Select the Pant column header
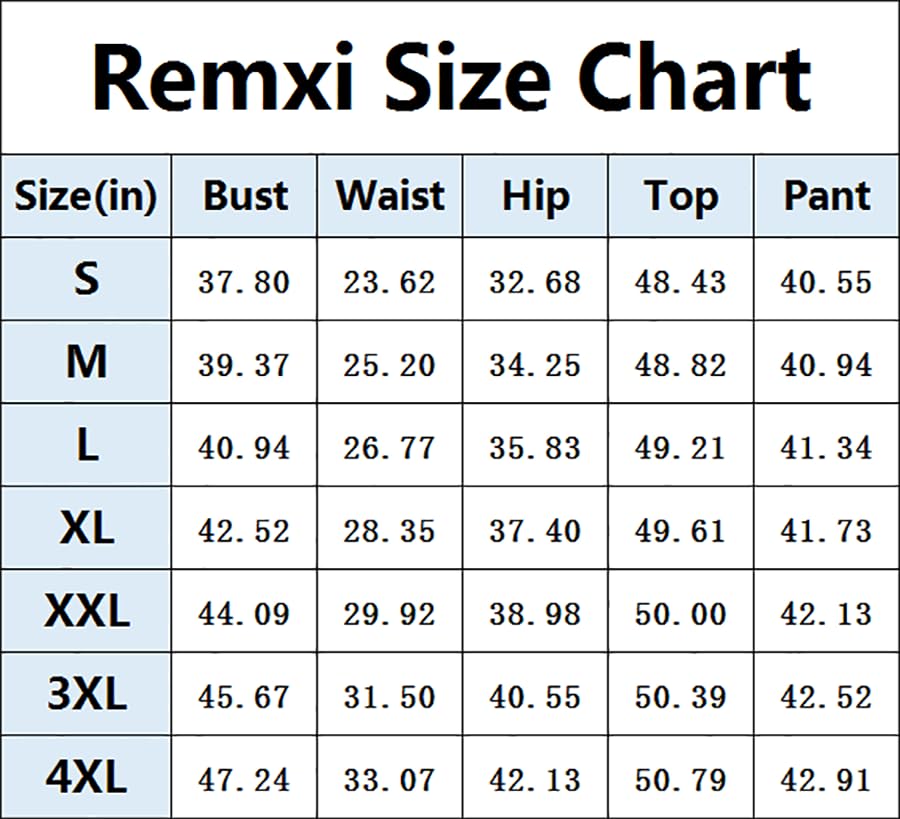Screen dimensions: 900x819 827,196
